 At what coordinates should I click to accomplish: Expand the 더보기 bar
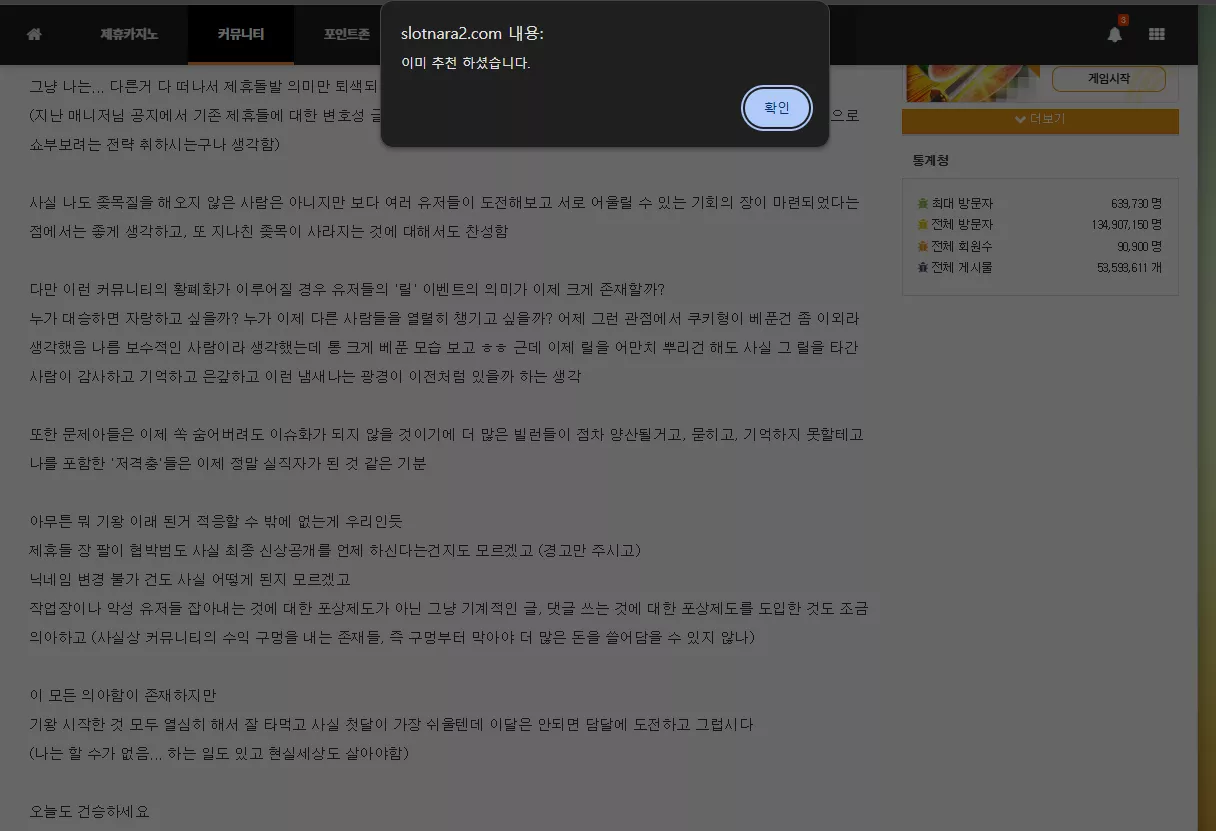[1040, 119]
